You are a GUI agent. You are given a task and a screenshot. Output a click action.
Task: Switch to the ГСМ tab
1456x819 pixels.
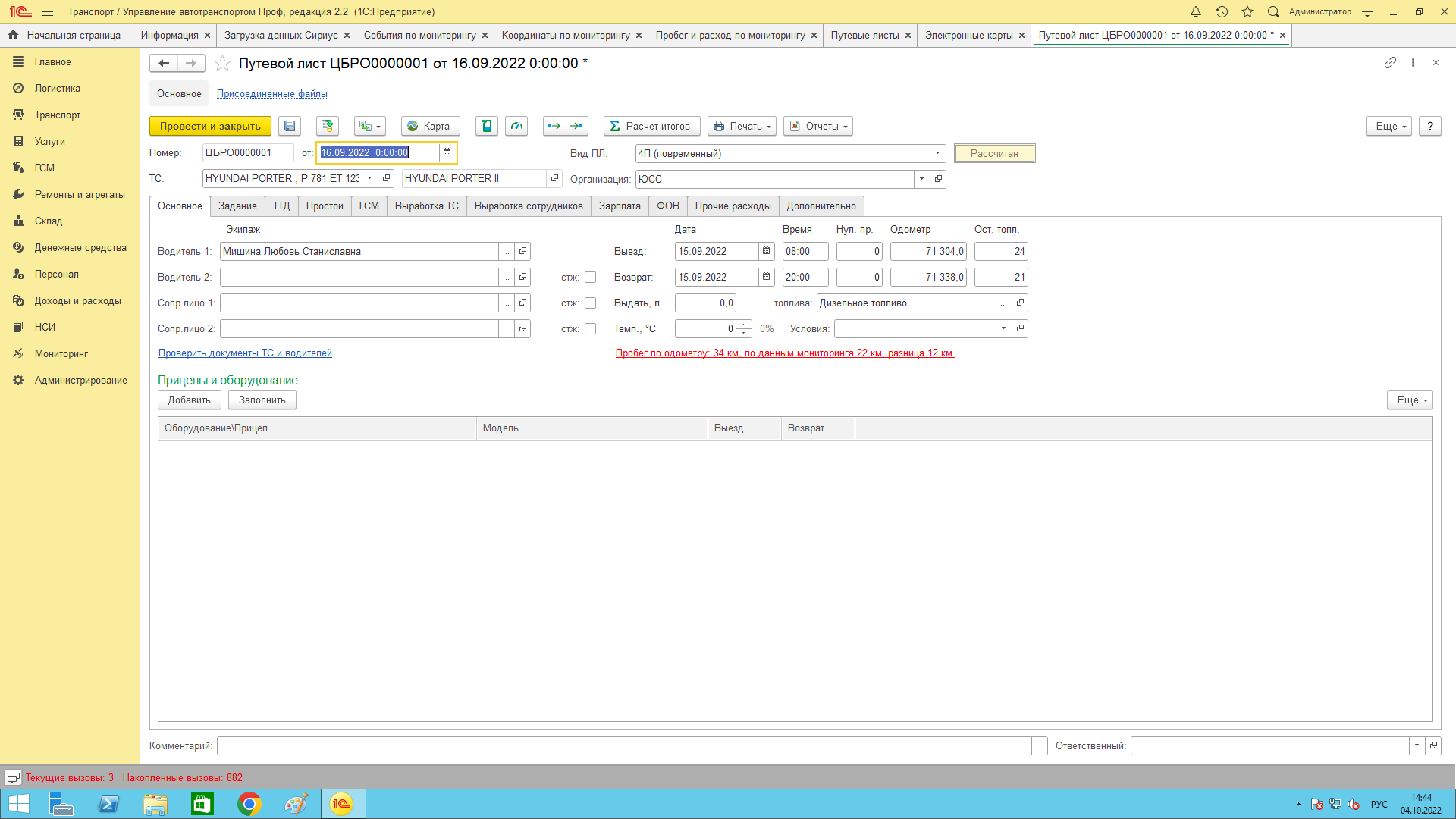tap(369, 206)
